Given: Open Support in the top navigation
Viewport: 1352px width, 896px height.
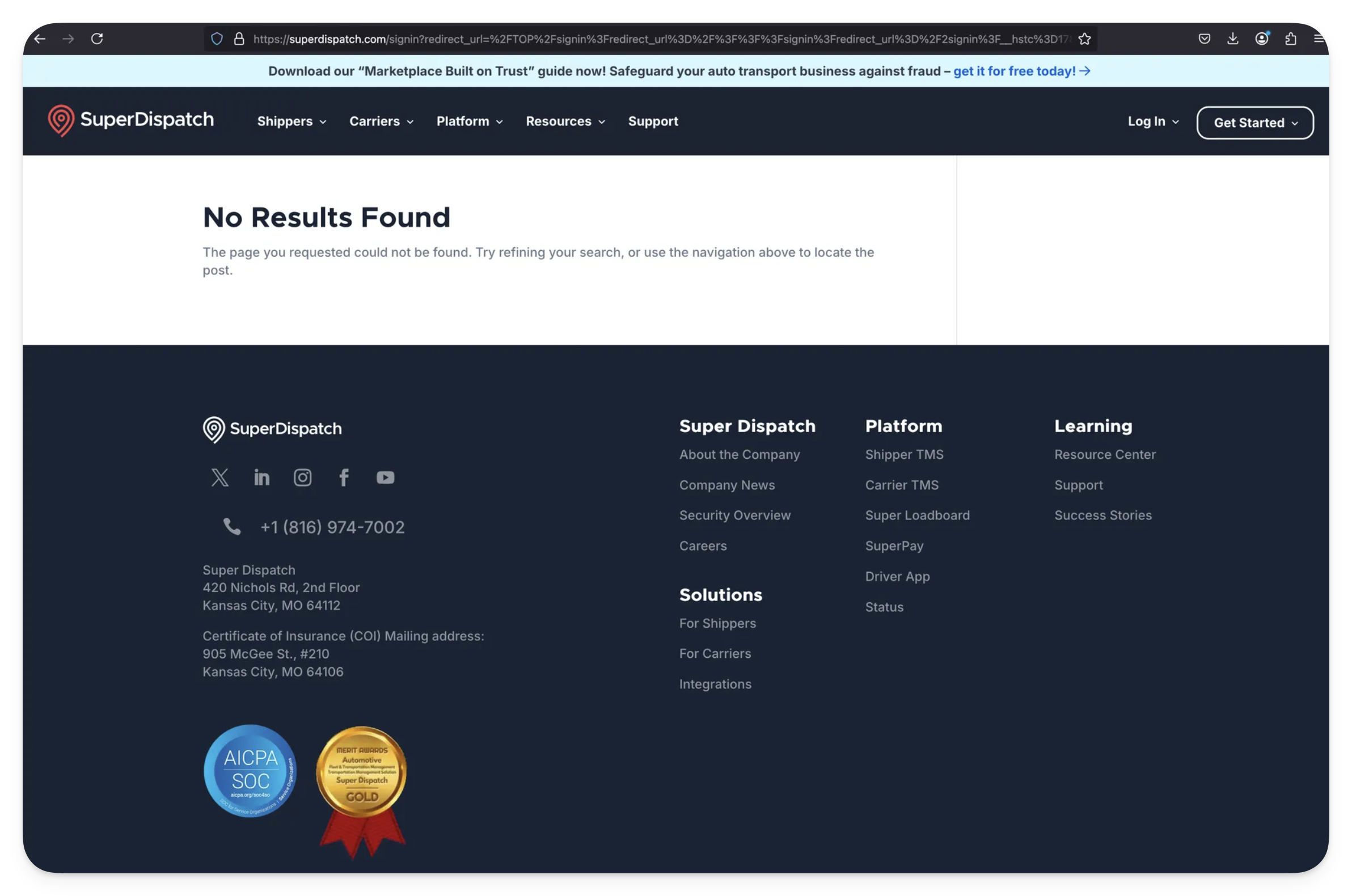Looking at the screenshot, I should pyautogui.click(x=653, y=121).
